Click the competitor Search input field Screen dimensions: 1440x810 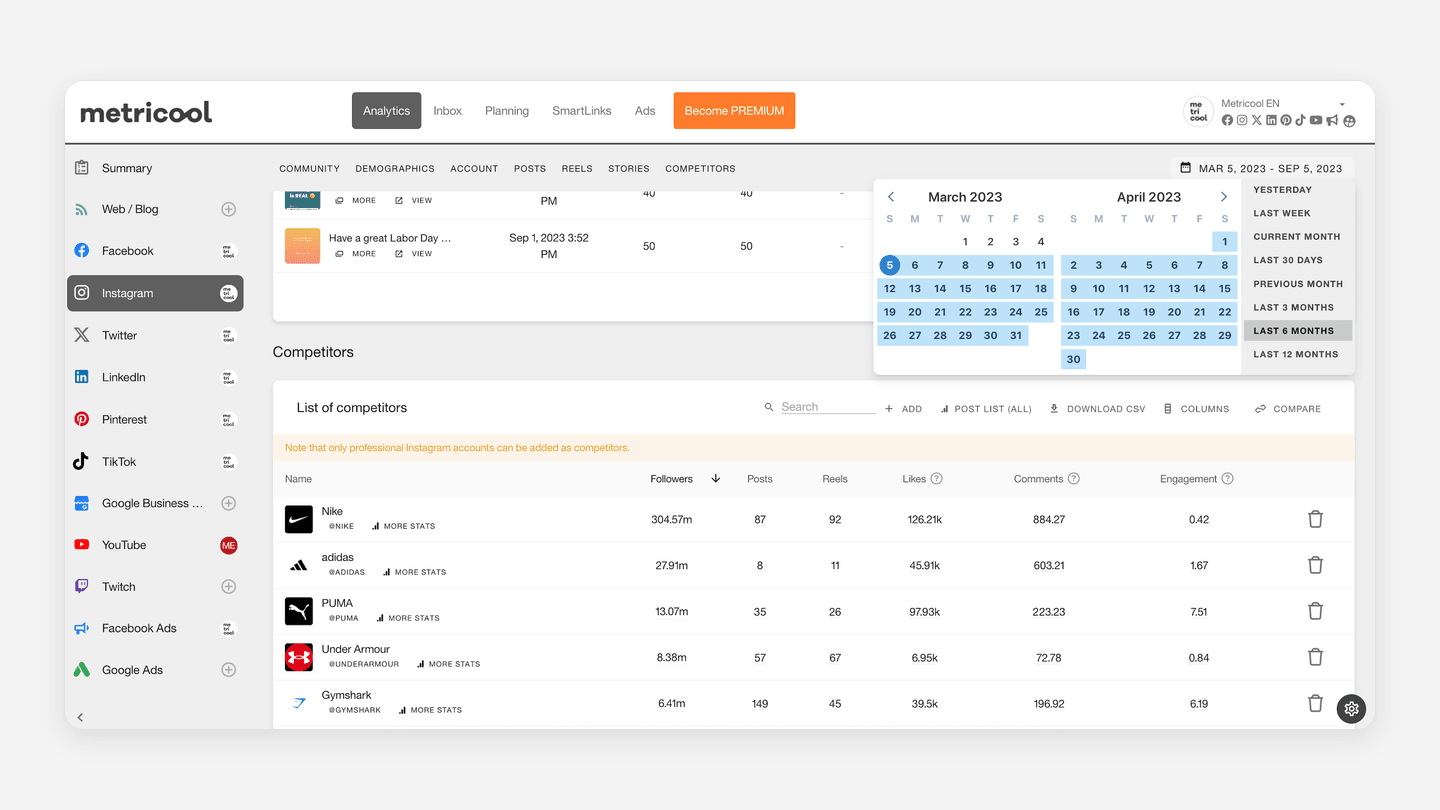(828, 407)
